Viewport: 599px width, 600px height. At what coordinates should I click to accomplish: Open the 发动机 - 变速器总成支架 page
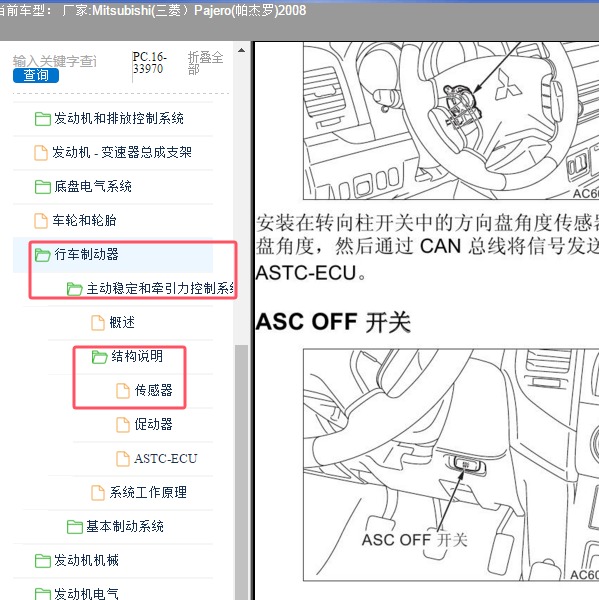coord(122,153)
